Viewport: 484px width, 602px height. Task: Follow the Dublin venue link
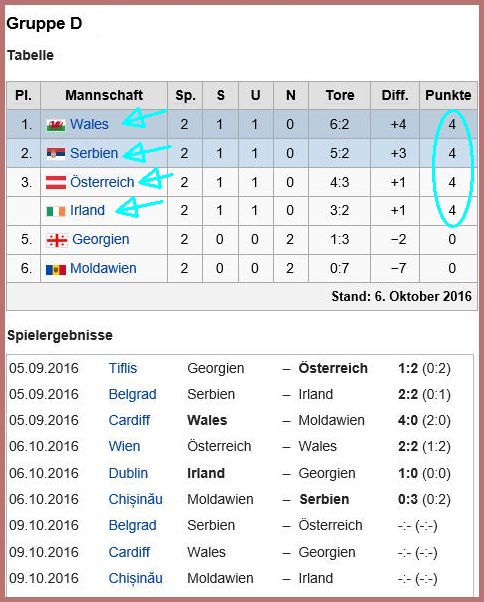tap(128, 473)
